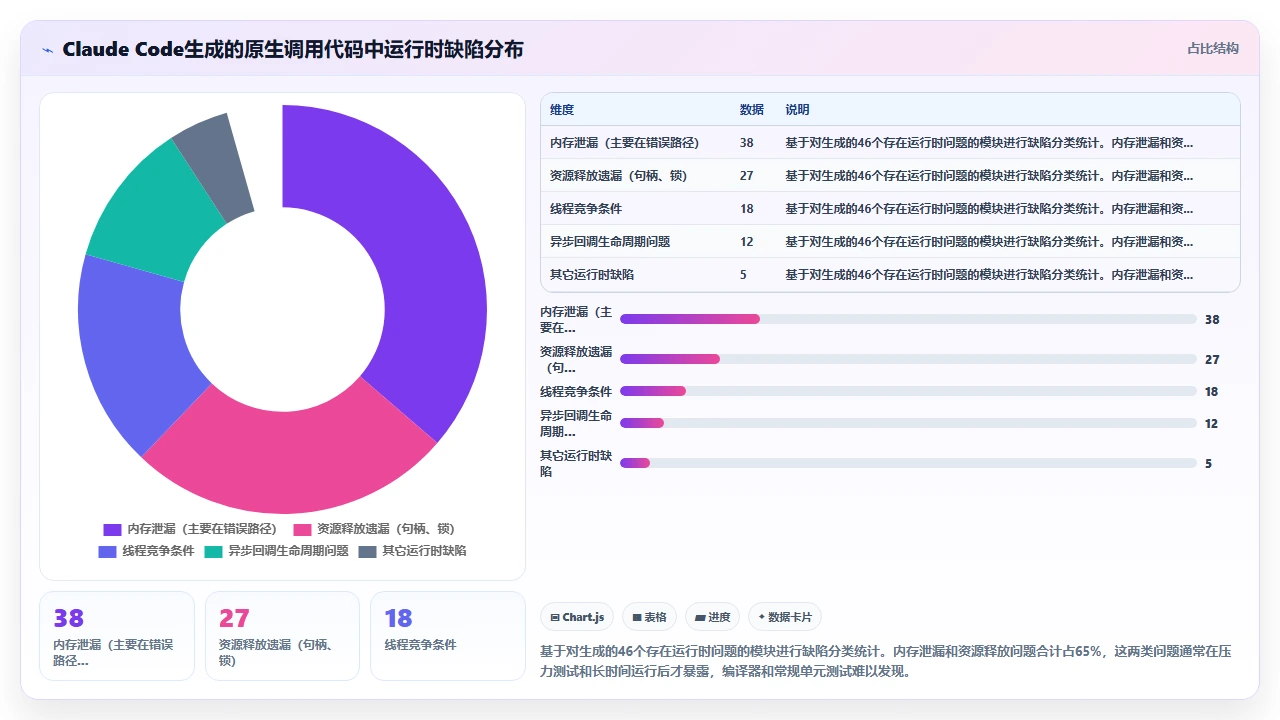
Task: Click value 27 in the table
Action: click(x=747, y=175)
